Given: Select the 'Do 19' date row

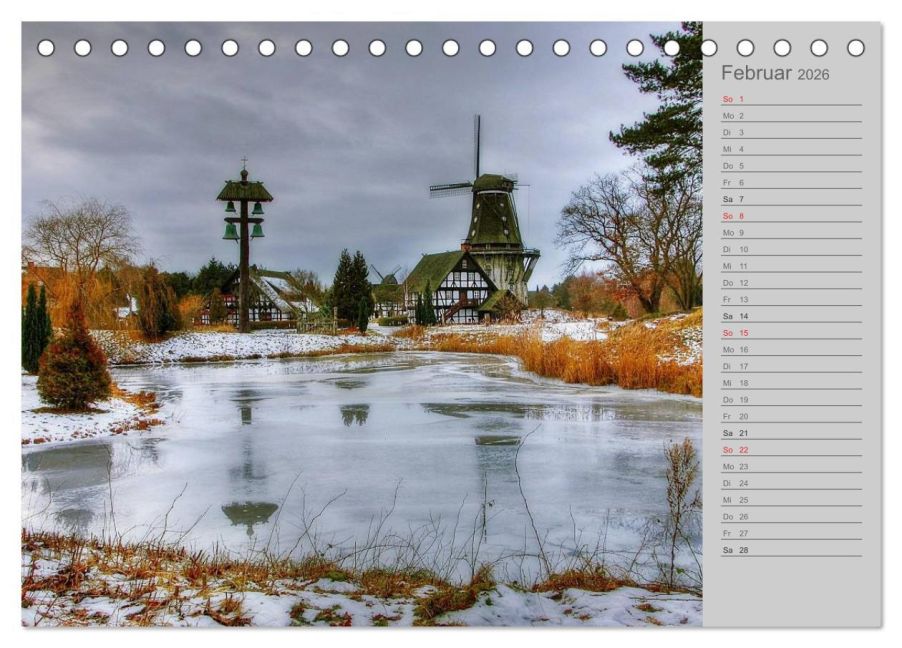Looking at the screenshot, I should [x=792, y=399].
